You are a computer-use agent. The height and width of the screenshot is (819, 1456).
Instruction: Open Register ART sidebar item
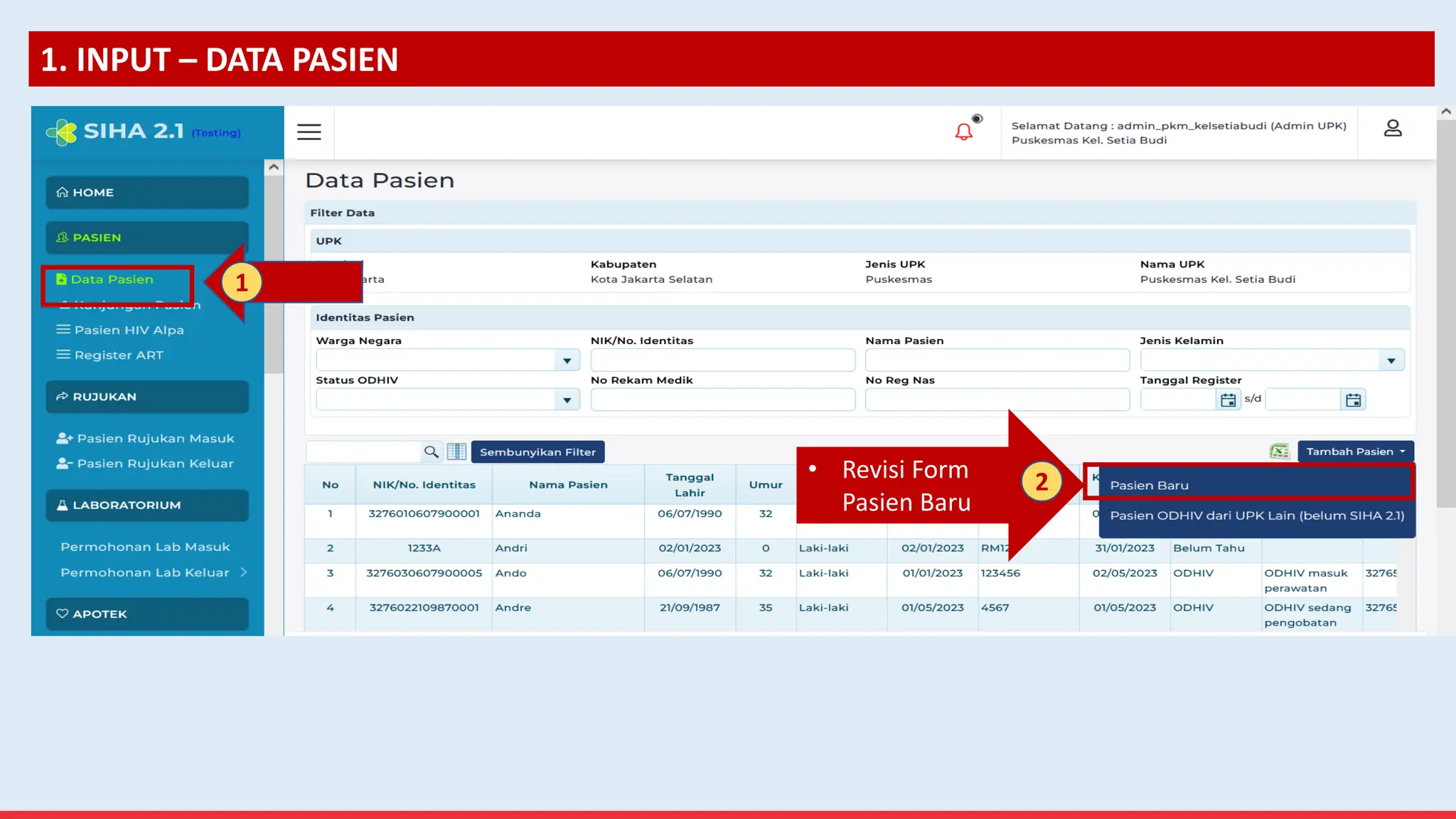pos(119,355)
